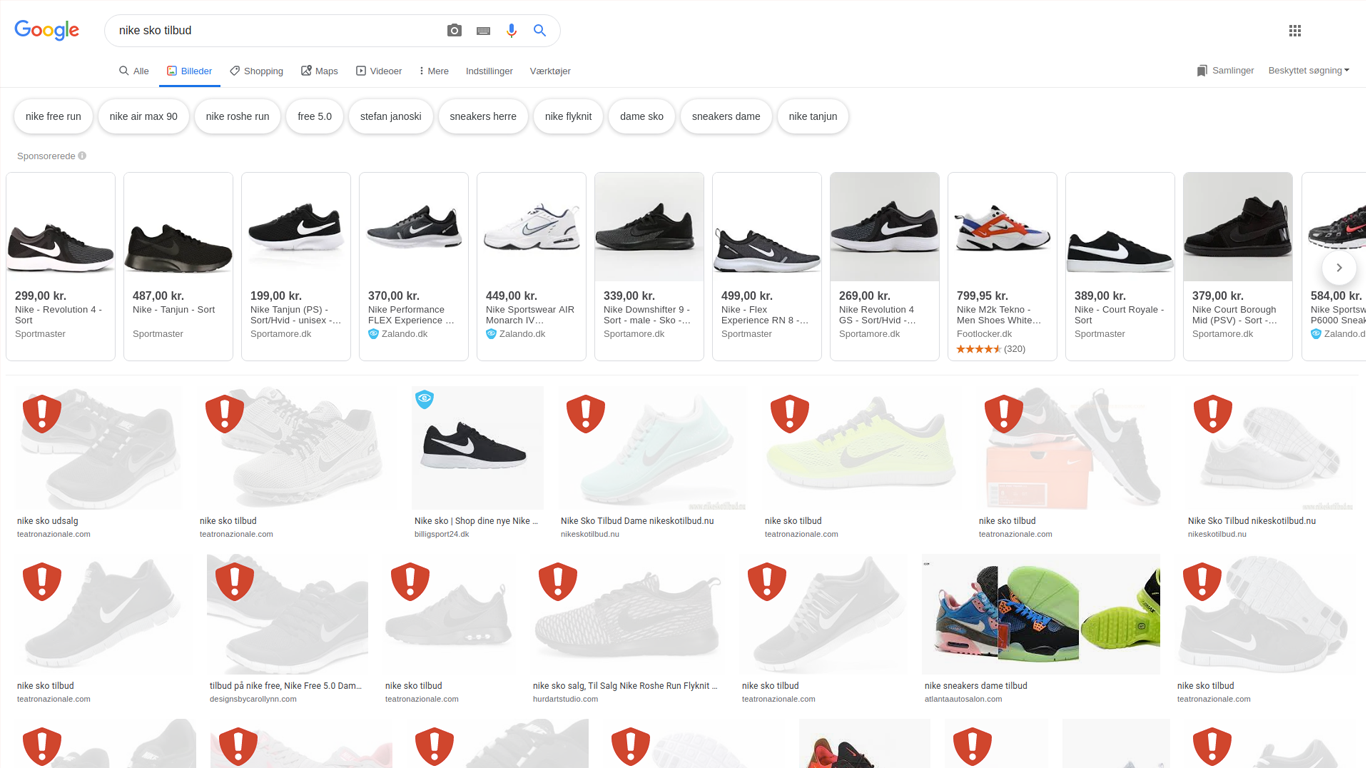Start voice search with microphone icon
This screenshot has height=768, width=1366.
(x=511, y=31)
